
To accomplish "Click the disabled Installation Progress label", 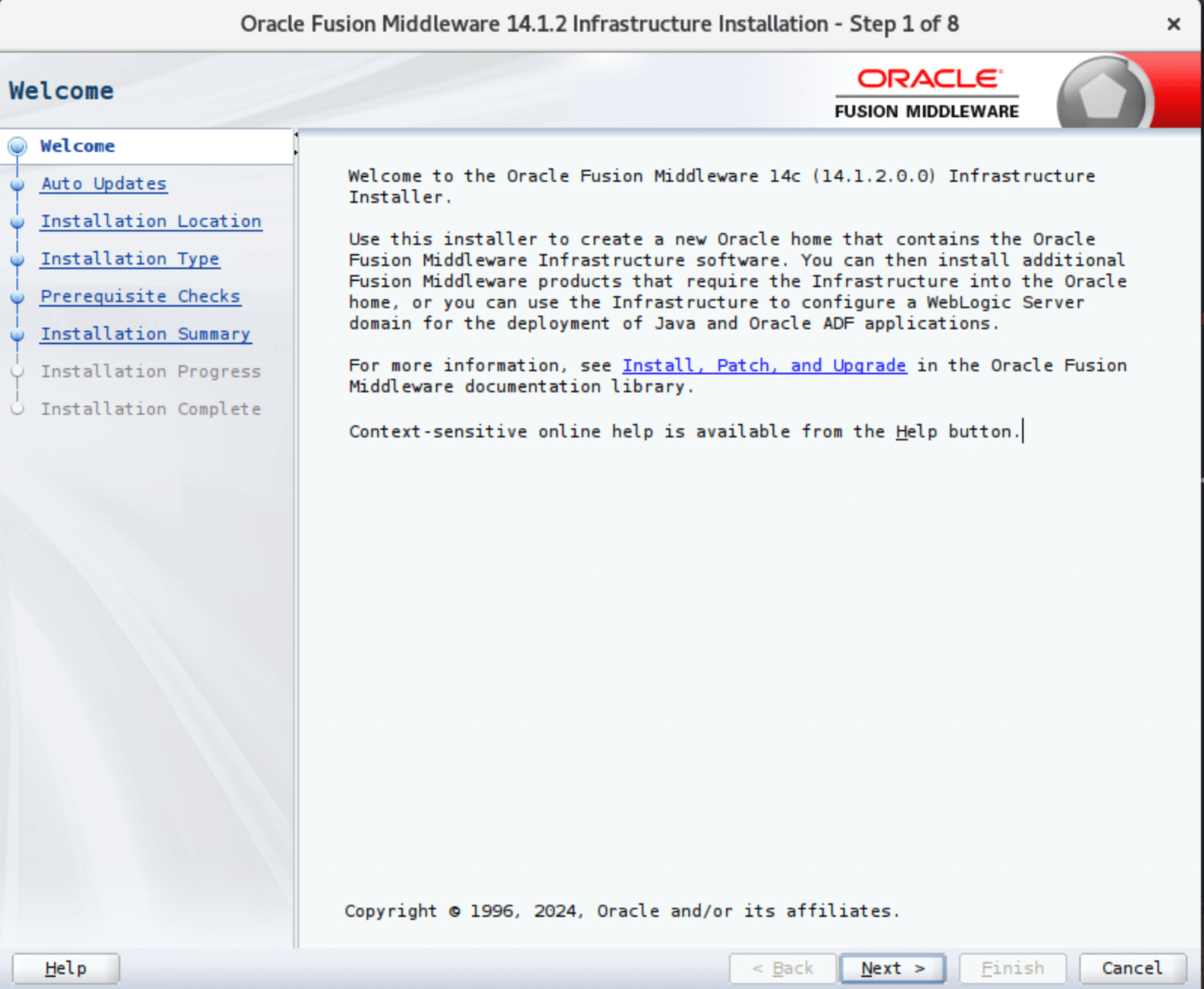I will coord(150,371).
